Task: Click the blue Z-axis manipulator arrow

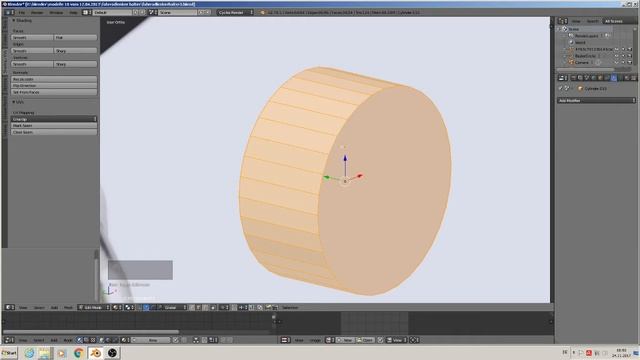Action: pyautogui.click(x=345, y=158)
